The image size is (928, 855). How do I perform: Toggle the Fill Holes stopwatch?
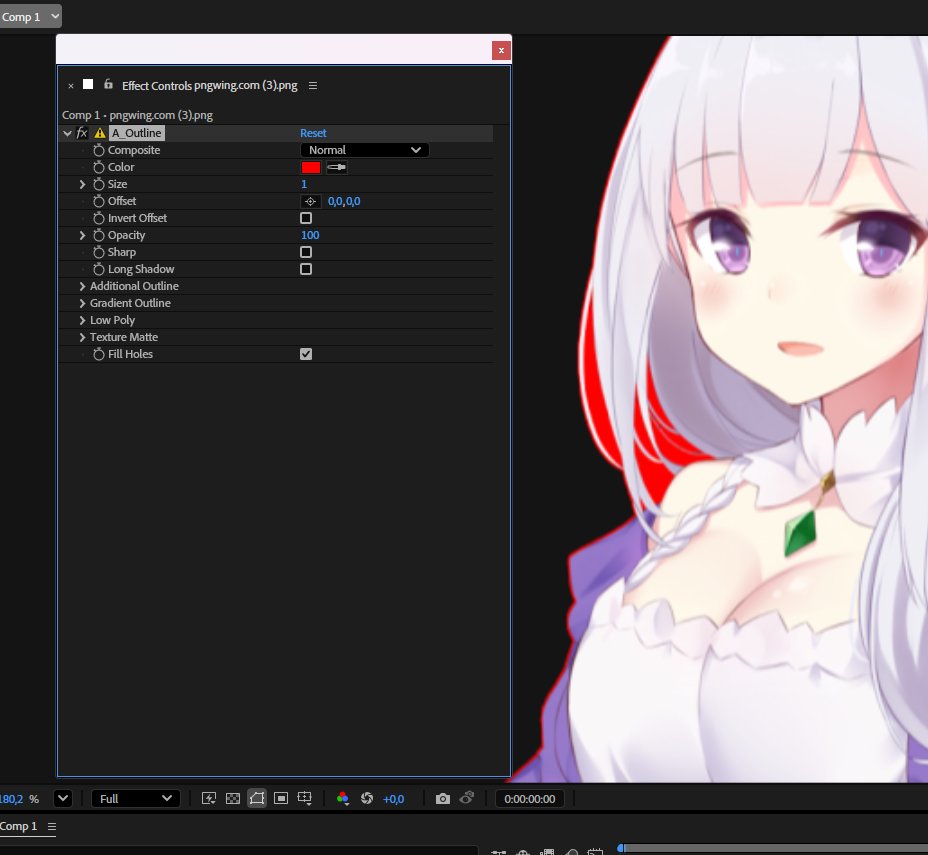pyautogui.click(x=99, y=354)
